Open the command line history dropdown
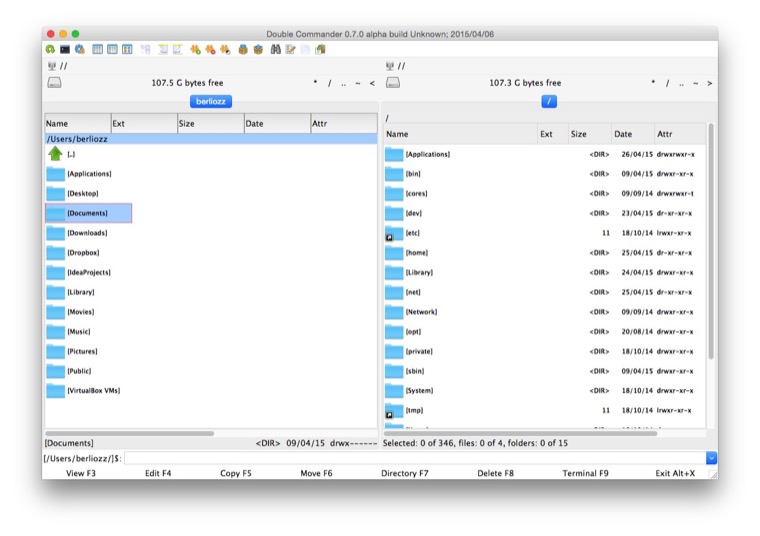Image resolution: width=760 pixels, height=536 pixels. (x=711, y=458)
